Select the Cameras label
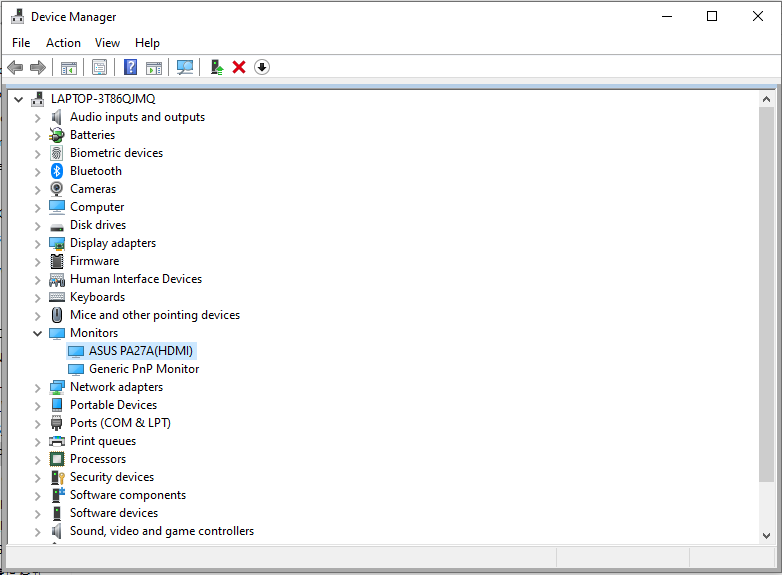The width and height of the screenshot is (782, 575). (93, 189)
